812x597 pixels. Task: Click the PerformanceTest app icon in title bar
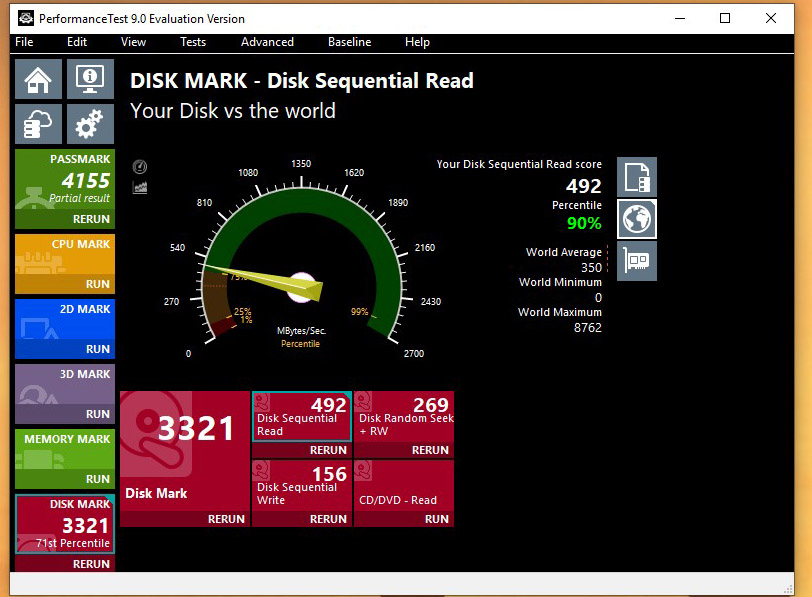[x=26, y=19]
